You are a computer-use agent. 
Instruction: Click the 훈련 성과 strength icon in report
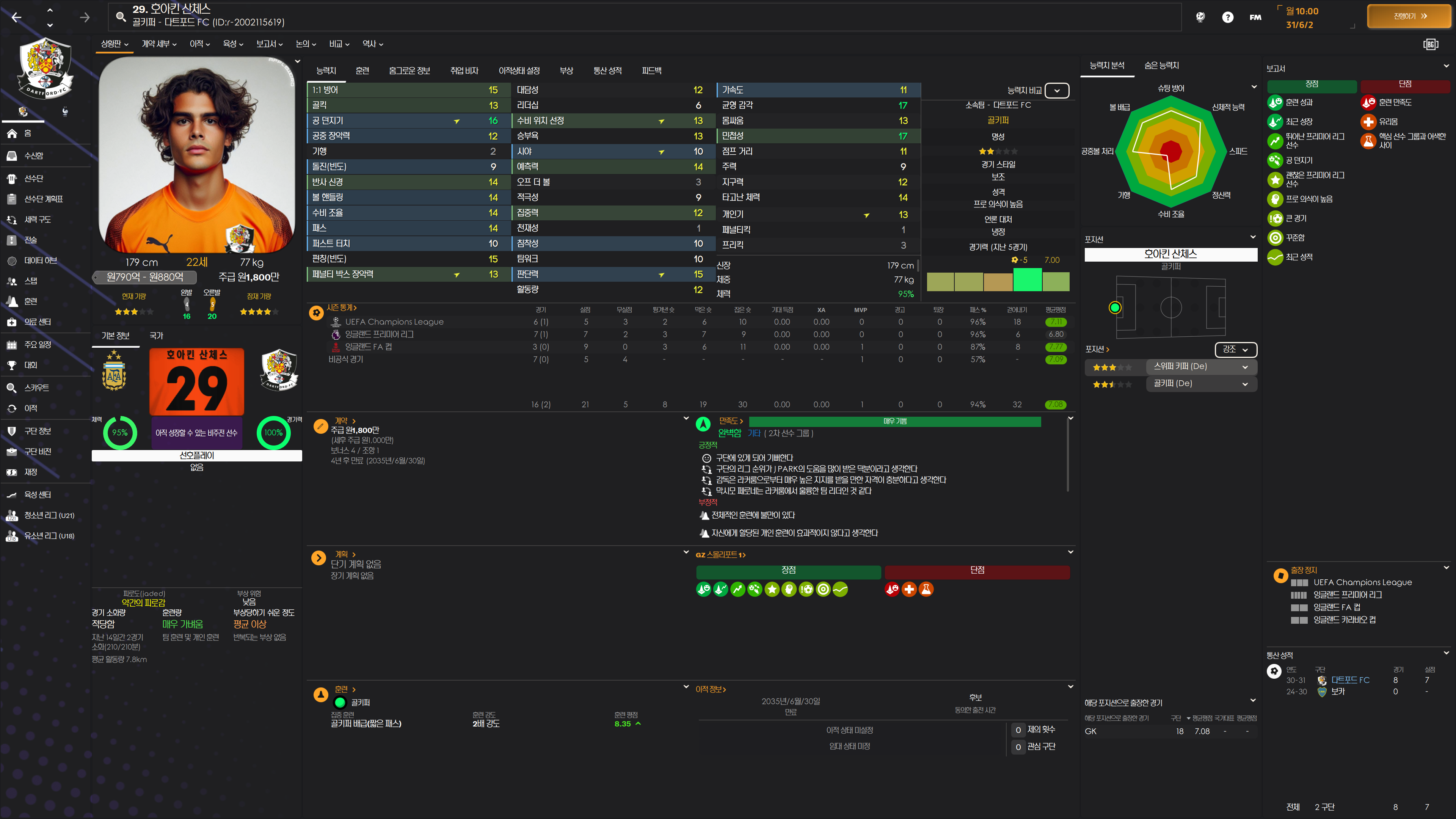1274,102
